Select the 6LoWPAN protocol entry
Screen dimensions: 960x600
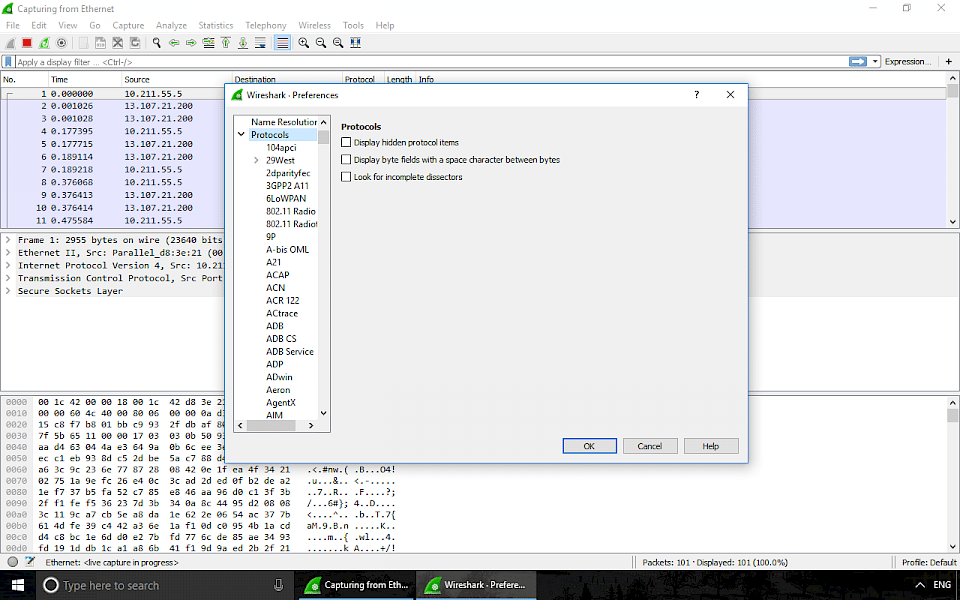[x=285, y=198]
